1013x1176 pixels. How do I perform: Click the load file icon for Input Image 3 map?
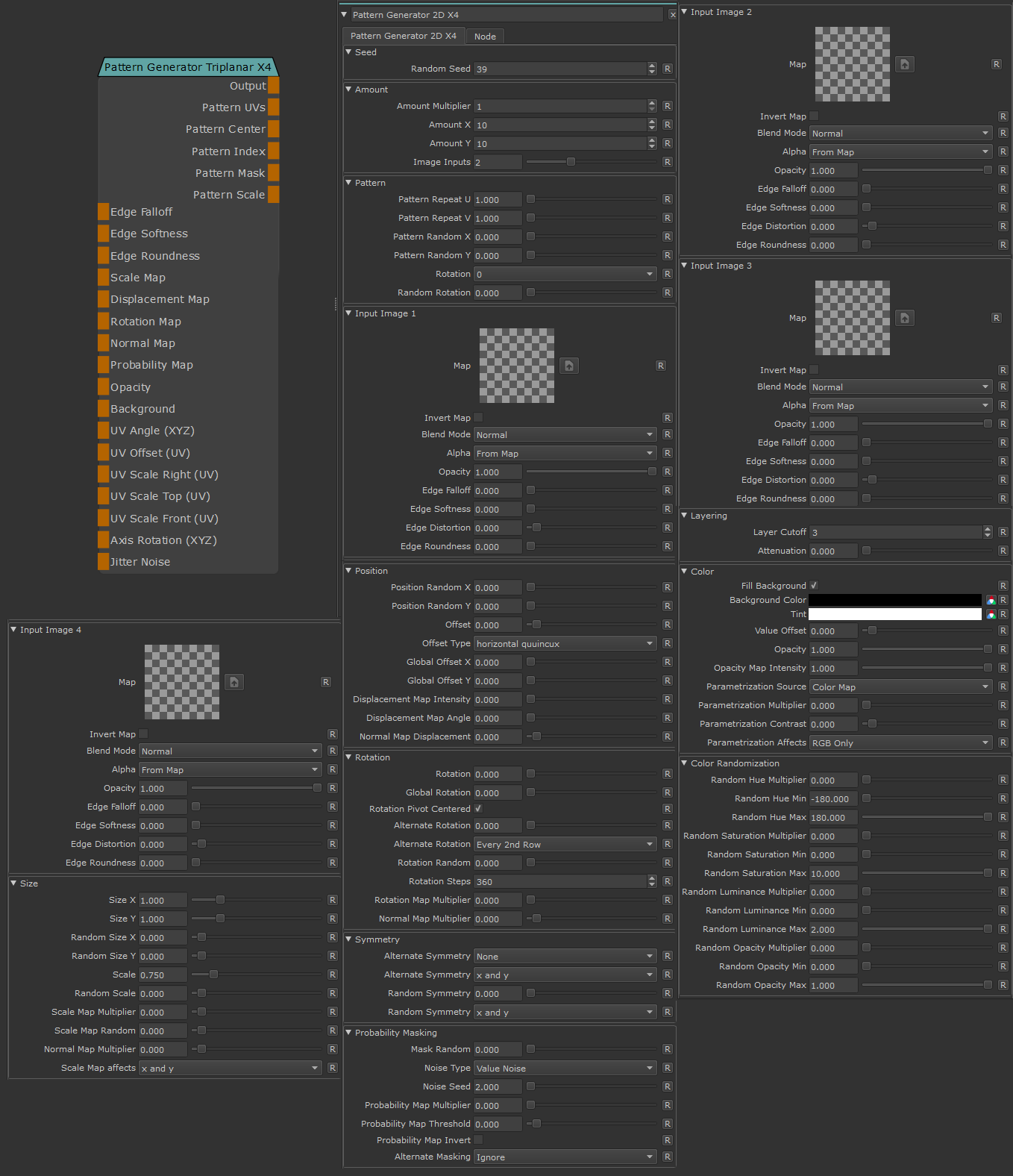click(905, 318)
